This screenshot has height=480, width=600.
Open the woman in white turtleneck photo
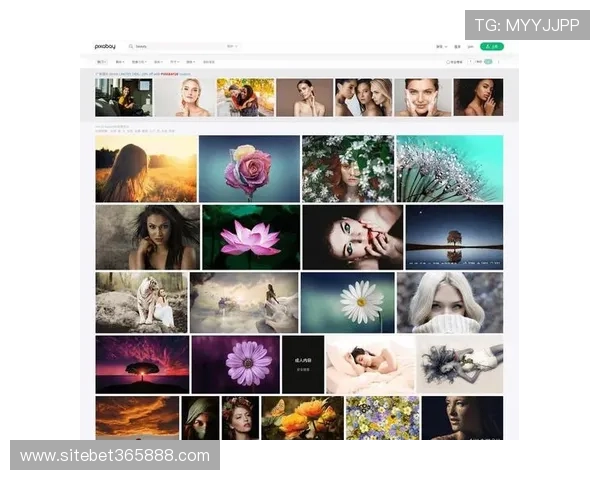449,302
